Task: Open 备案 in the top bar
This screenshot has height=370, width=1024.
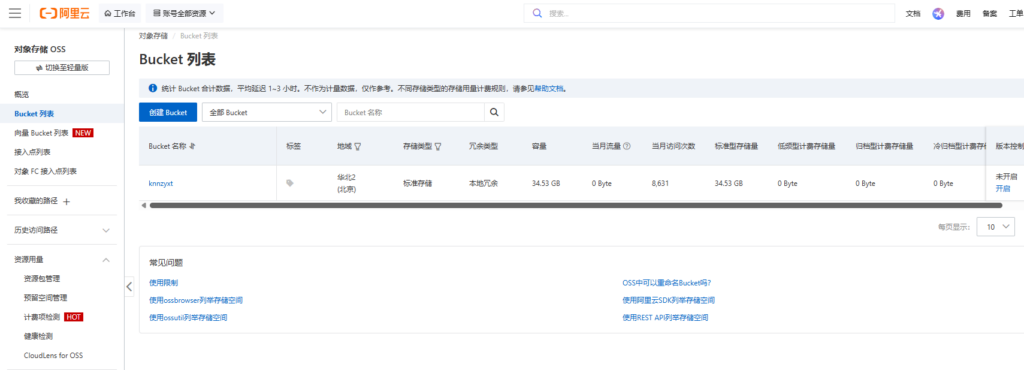Action: click(x=989, y=14)
